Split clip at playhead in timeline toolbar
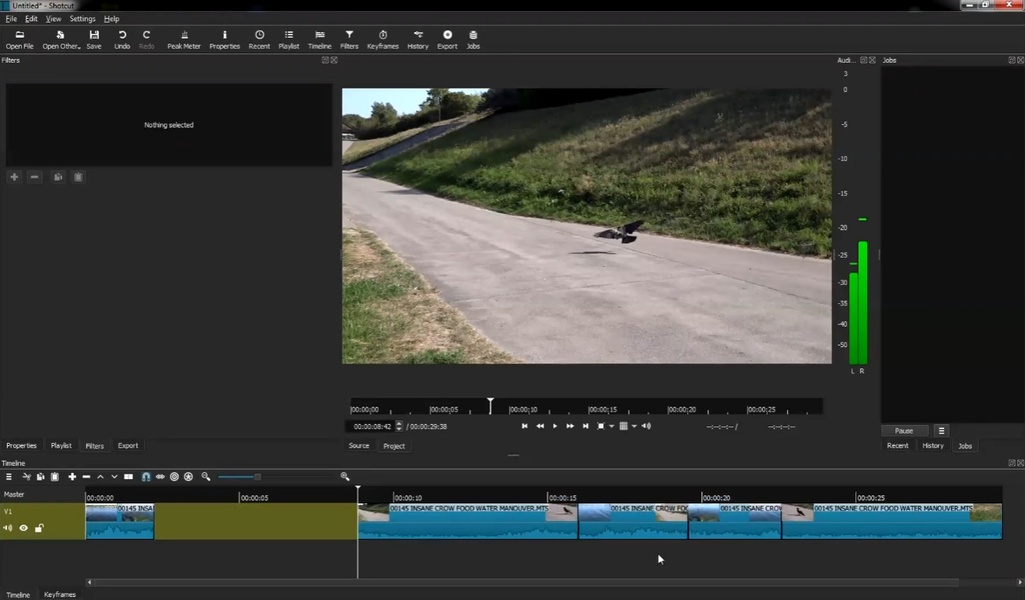The height and width of the screenshot is (600, 1025). pyautogui.click(x=128, y=477)
